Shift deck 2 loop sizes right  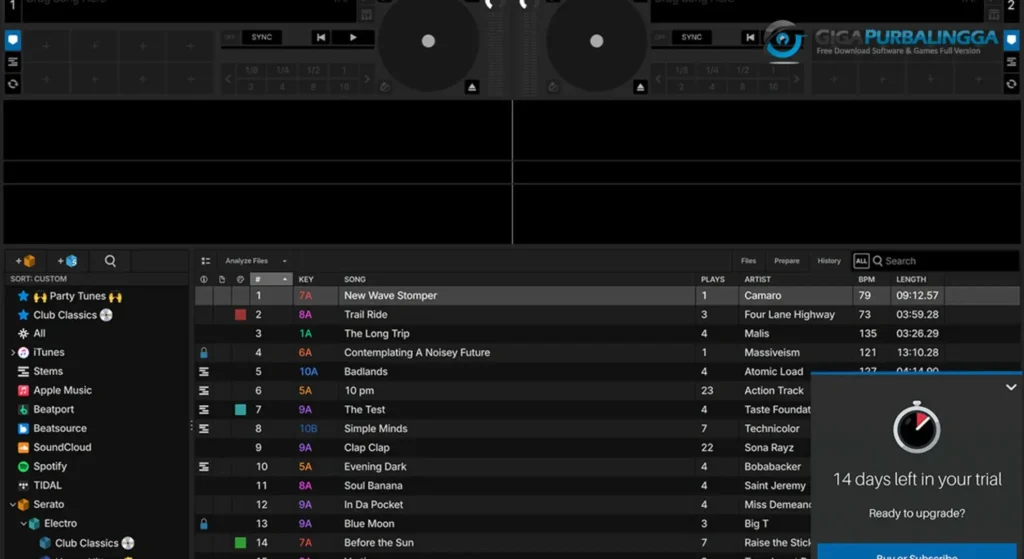(x=797, y=78)
